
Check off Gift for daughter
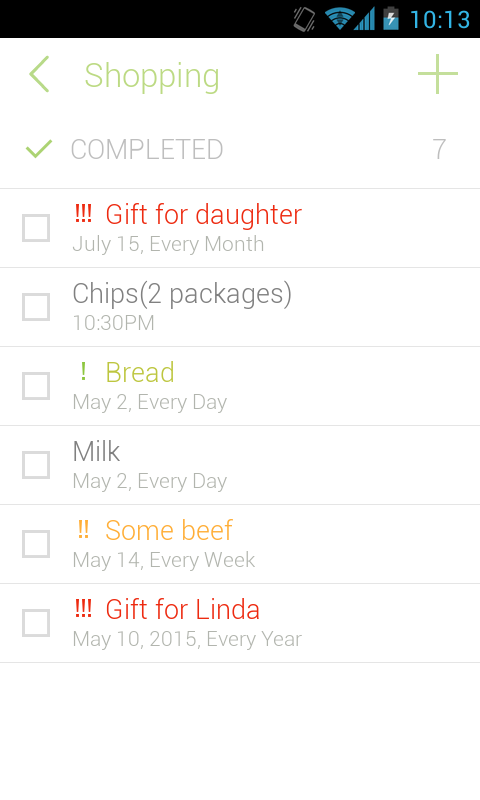click(x=36, y=228)
